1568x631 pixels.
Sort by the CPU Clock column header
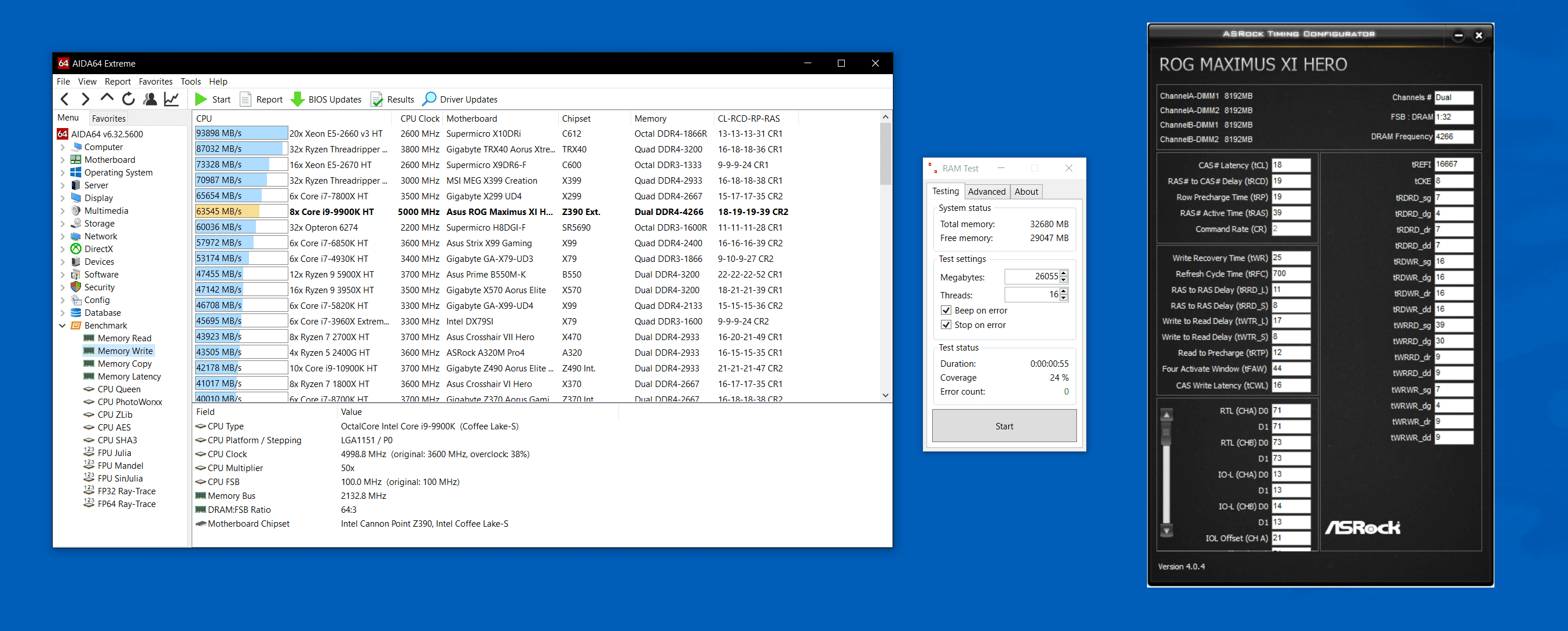point(419,119)
